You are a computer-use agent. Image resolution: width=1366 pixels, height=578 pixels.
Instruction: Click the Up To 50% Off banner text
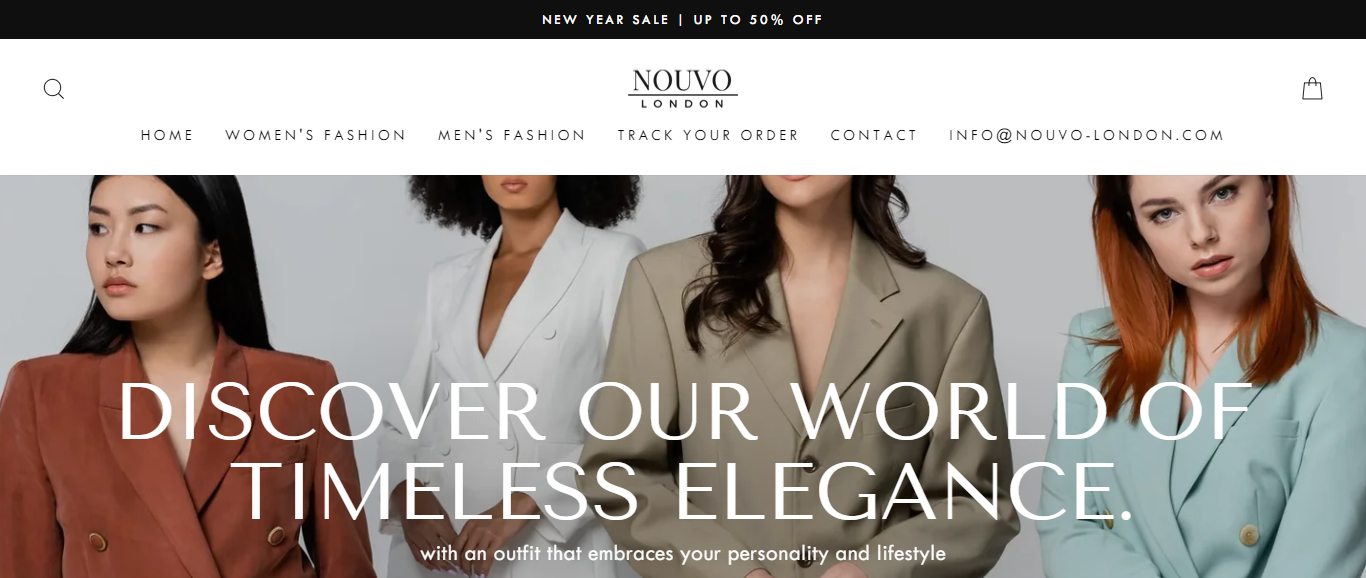click(758, 20)
